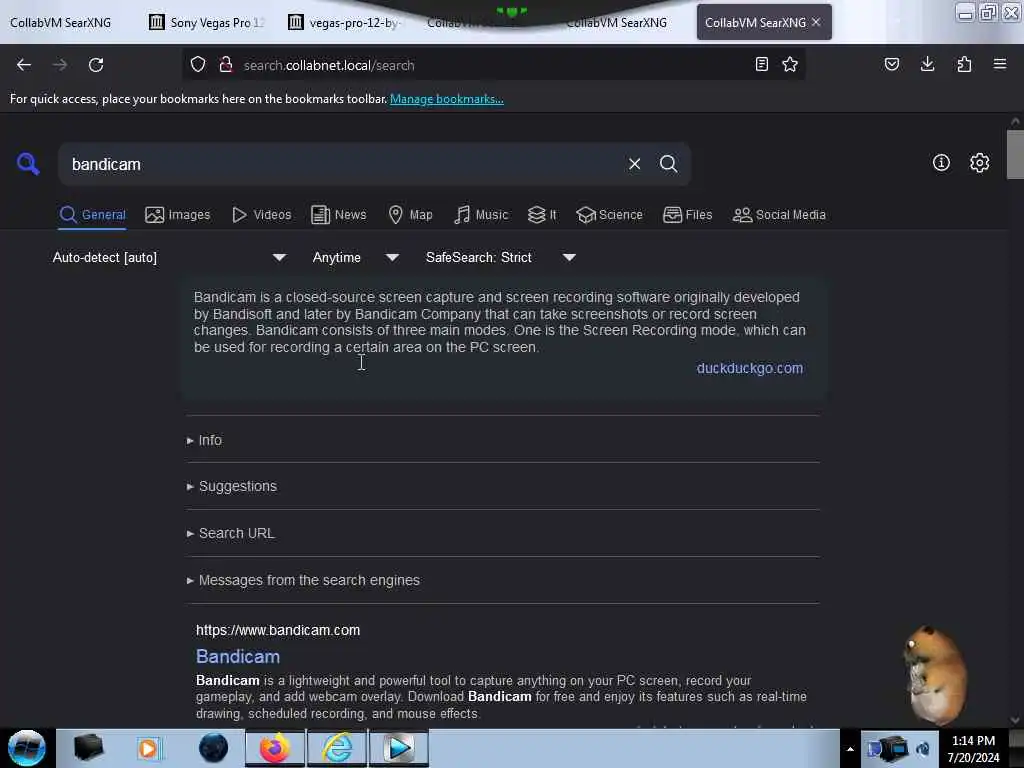Close the active CollabVM SearXNG tab
Viewport: 1024px width, 768px height.
pos(816,22)
